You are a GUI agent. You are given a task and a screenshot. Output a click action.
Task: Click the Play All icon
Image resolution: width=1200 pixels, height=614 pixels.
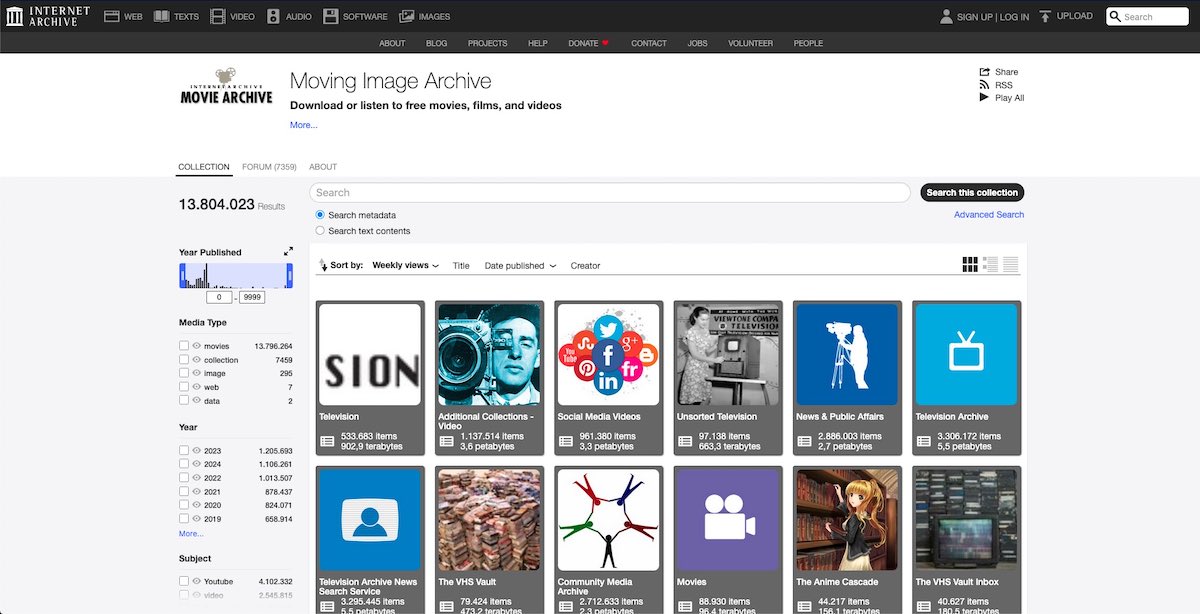point(985,98)
